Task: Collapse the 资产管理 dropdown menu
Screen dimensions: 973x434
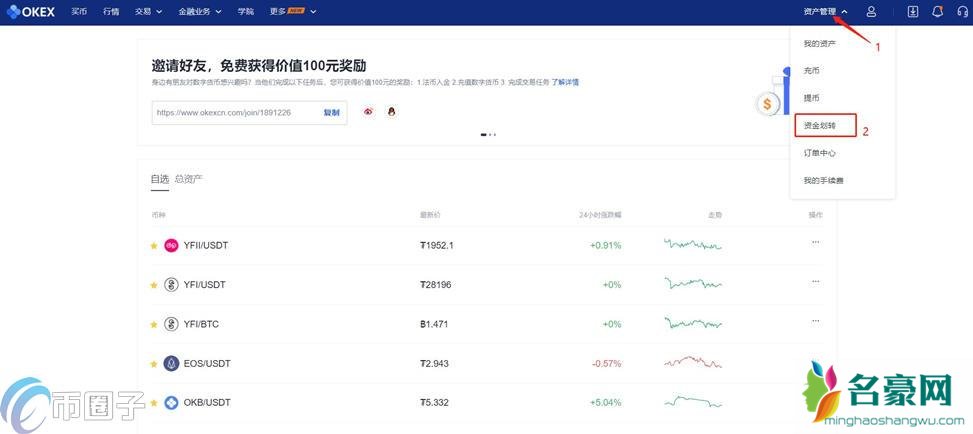Action: (x=825, y=12)
